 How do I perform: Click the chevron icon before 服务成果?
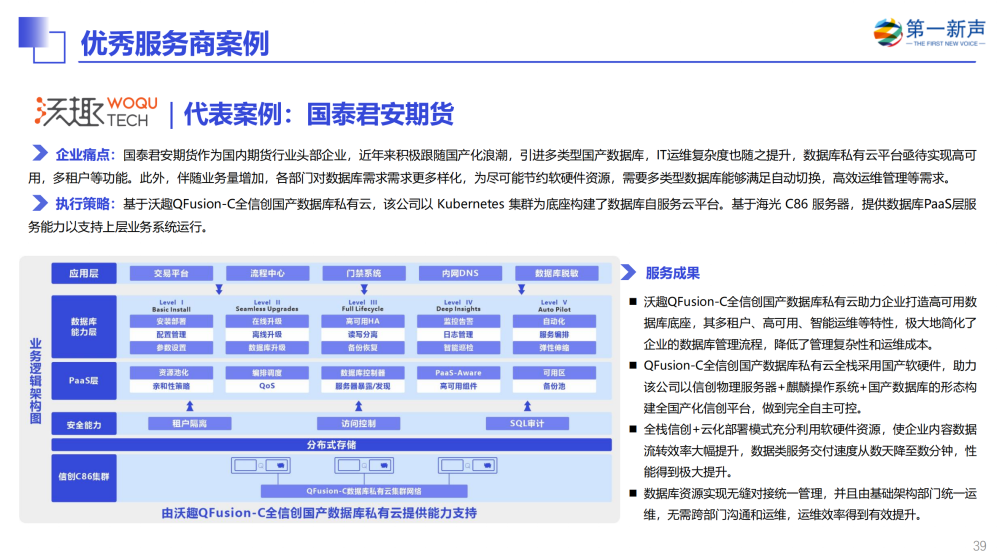[628, 273]
